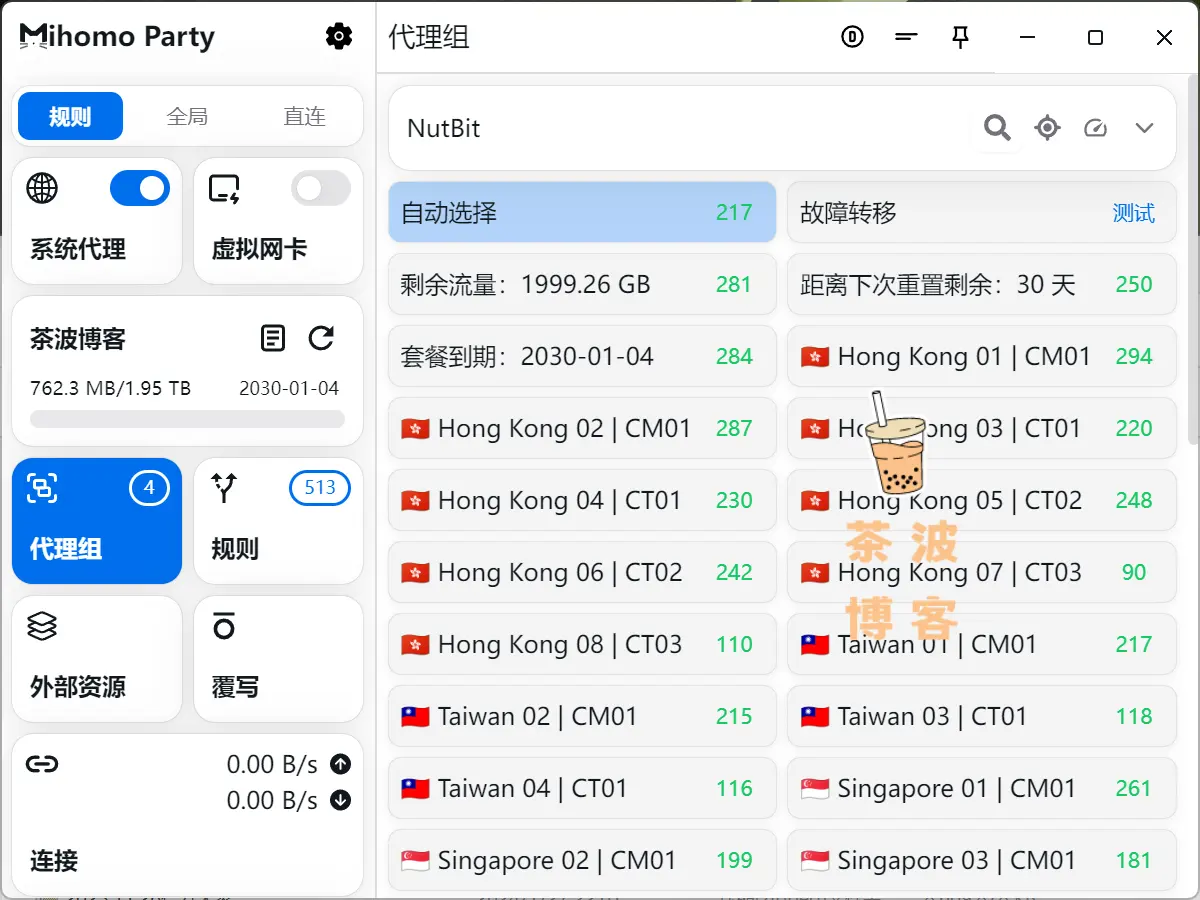
Task: Open the sort order icon in the title bar
Action: (x=906, y=37)
